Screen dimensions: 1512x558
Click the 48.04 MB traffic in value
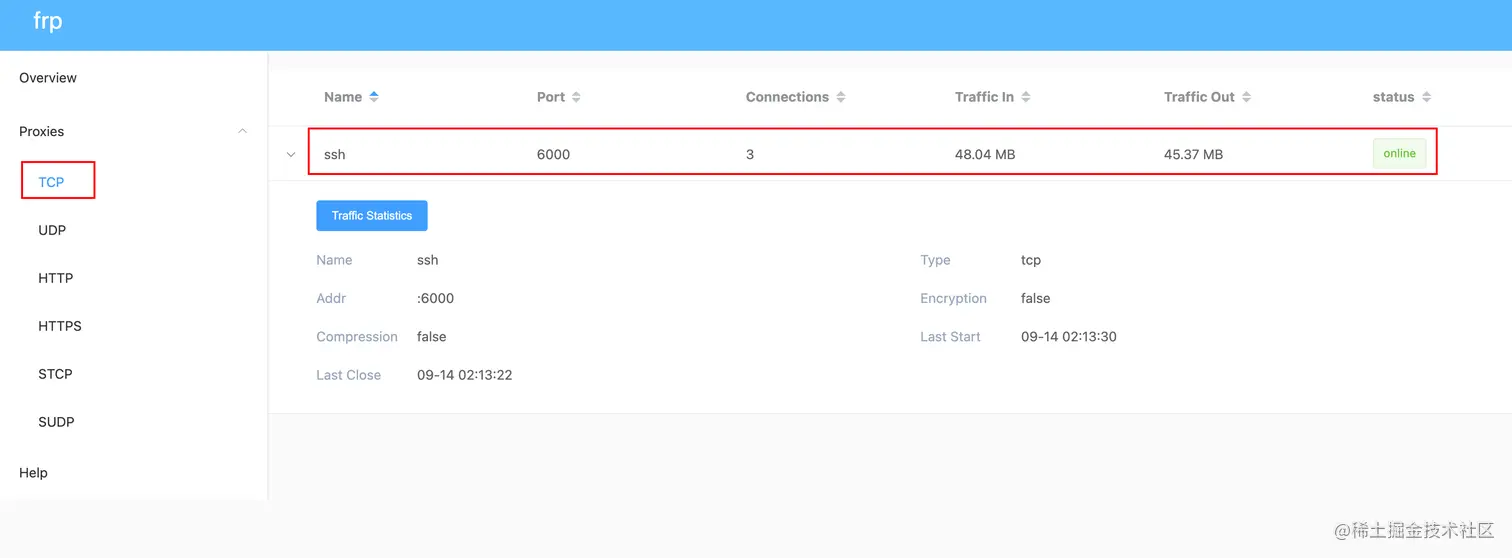point(985,154)
